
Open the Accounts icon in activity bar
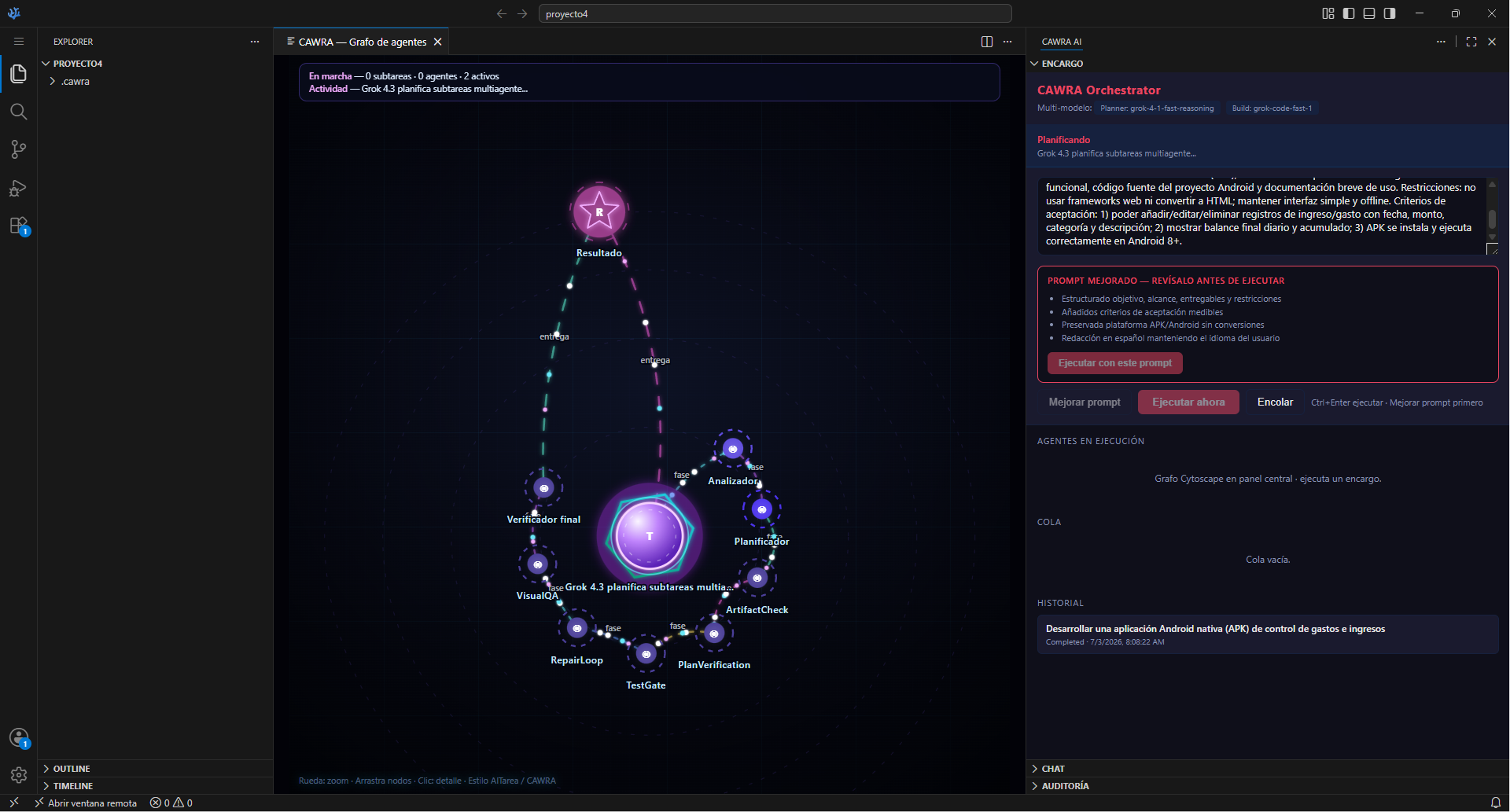[18, 737]
